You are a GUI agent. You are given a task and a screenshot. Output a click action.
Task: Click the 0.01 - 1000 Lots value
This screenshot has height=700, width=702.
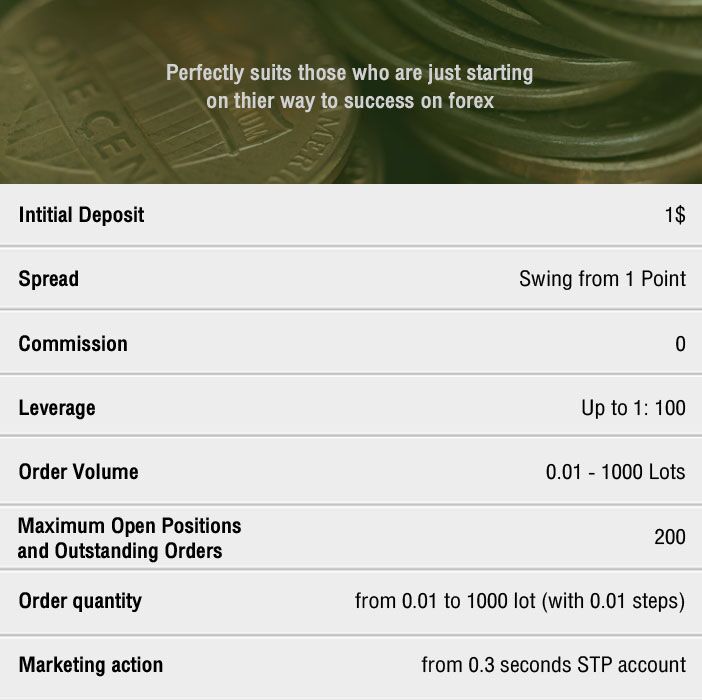[x=616, y=472]
